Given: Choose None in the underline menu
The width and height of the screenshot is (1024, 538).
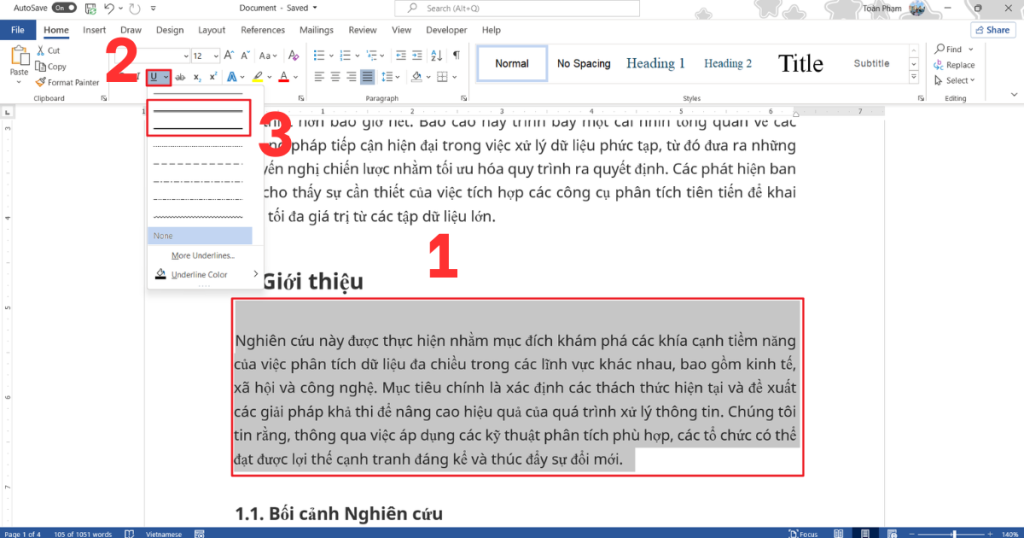Looking at the screenshot, I should pyautogui.click(x=200, y=236).
